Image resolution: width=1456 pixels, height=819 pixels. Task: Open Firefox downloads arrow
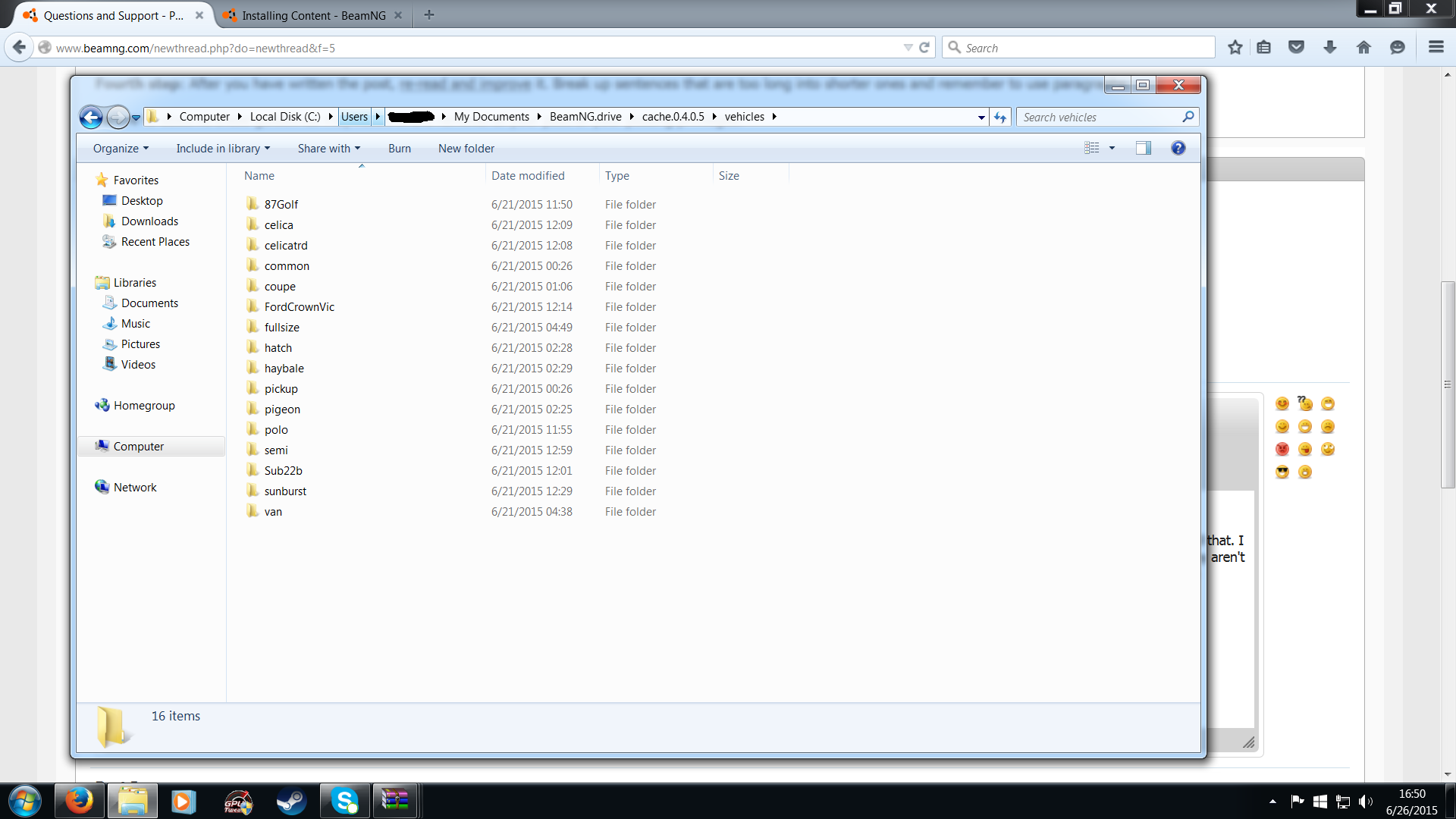[x=1330, y=47]
